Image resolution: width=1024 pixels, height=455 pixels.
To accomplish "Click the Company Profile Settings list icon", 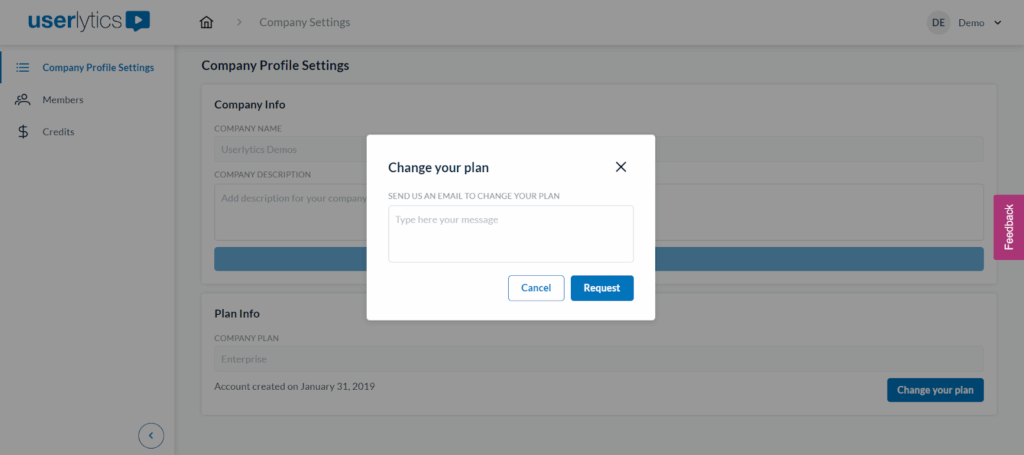I will [22, 68].
